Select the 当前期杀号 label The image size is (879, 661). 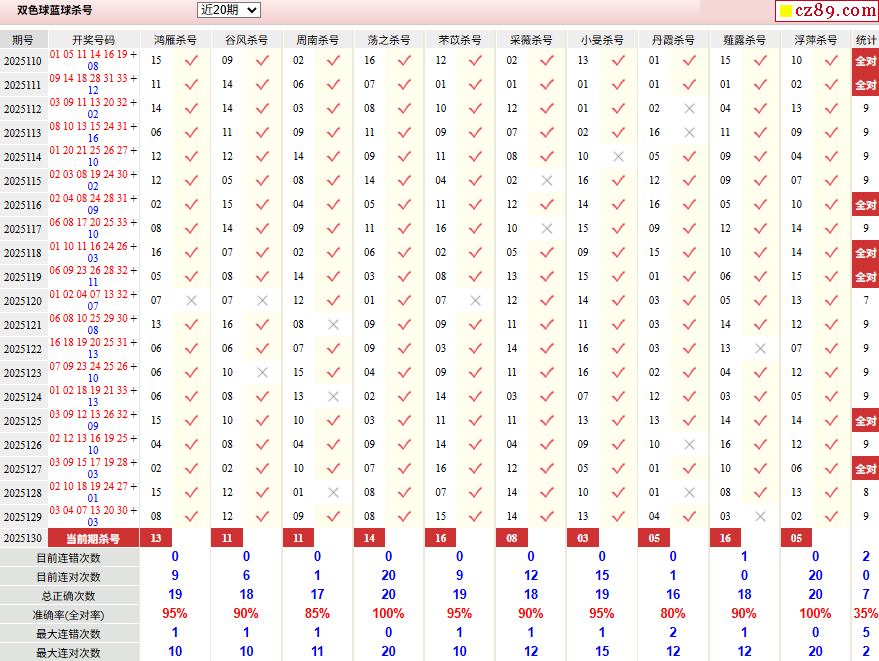pyautogui.click(x=93, y=538)
